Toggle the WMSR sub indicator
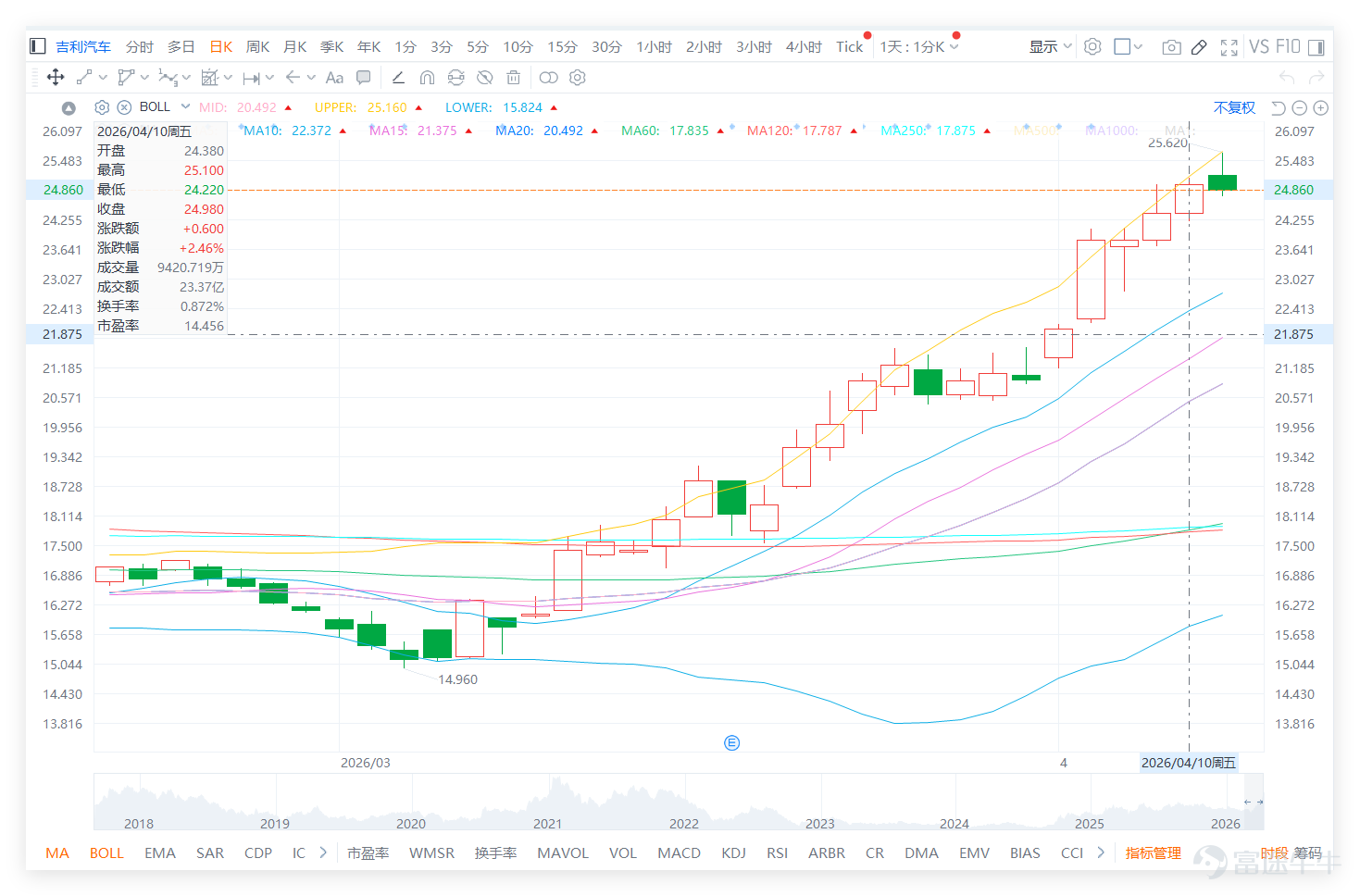Screen dimensions: 1360x896 [x=432, y=852]
